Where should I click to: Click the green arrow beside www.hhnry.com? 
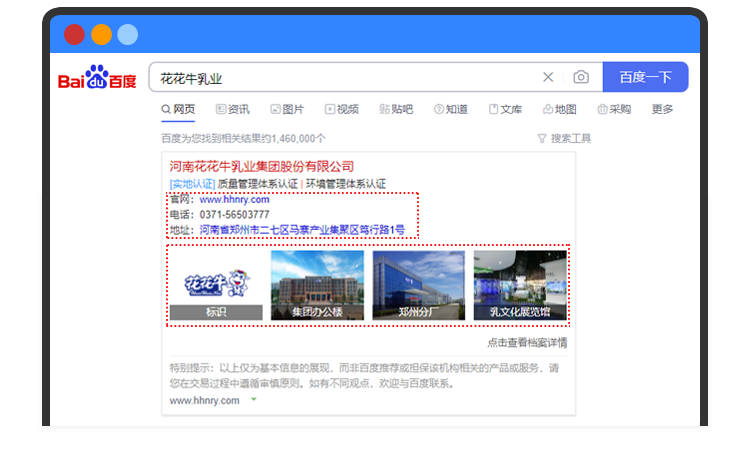tap(254, 399)
